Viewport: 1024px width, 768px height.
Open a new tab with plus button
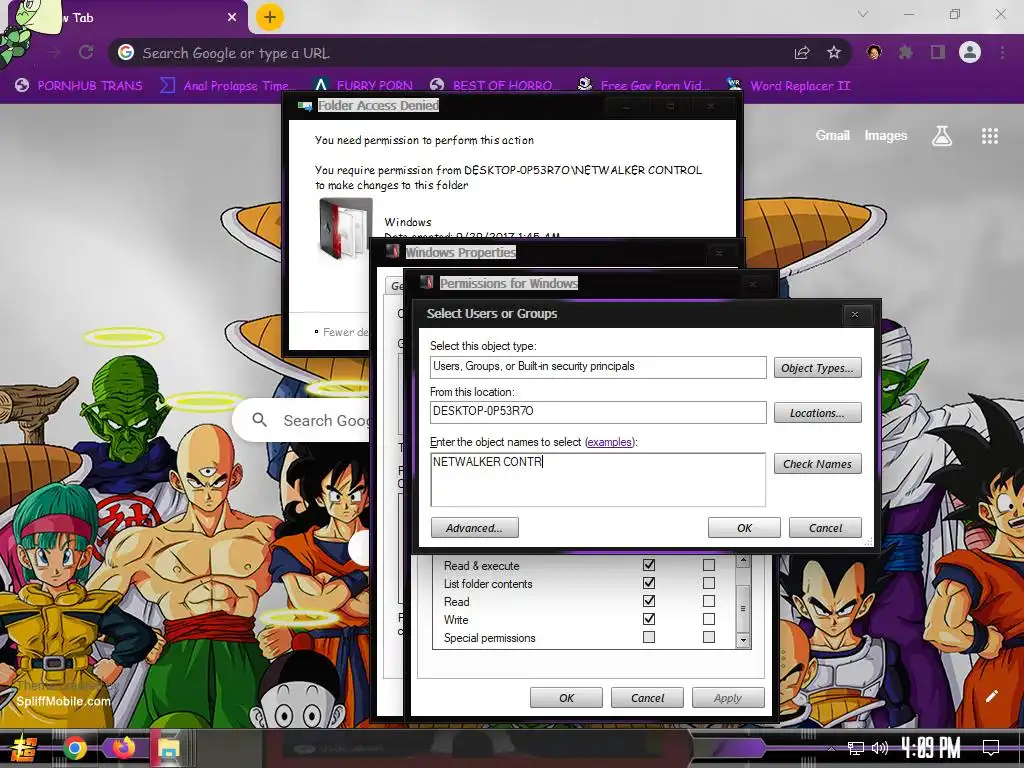point(270,17)
